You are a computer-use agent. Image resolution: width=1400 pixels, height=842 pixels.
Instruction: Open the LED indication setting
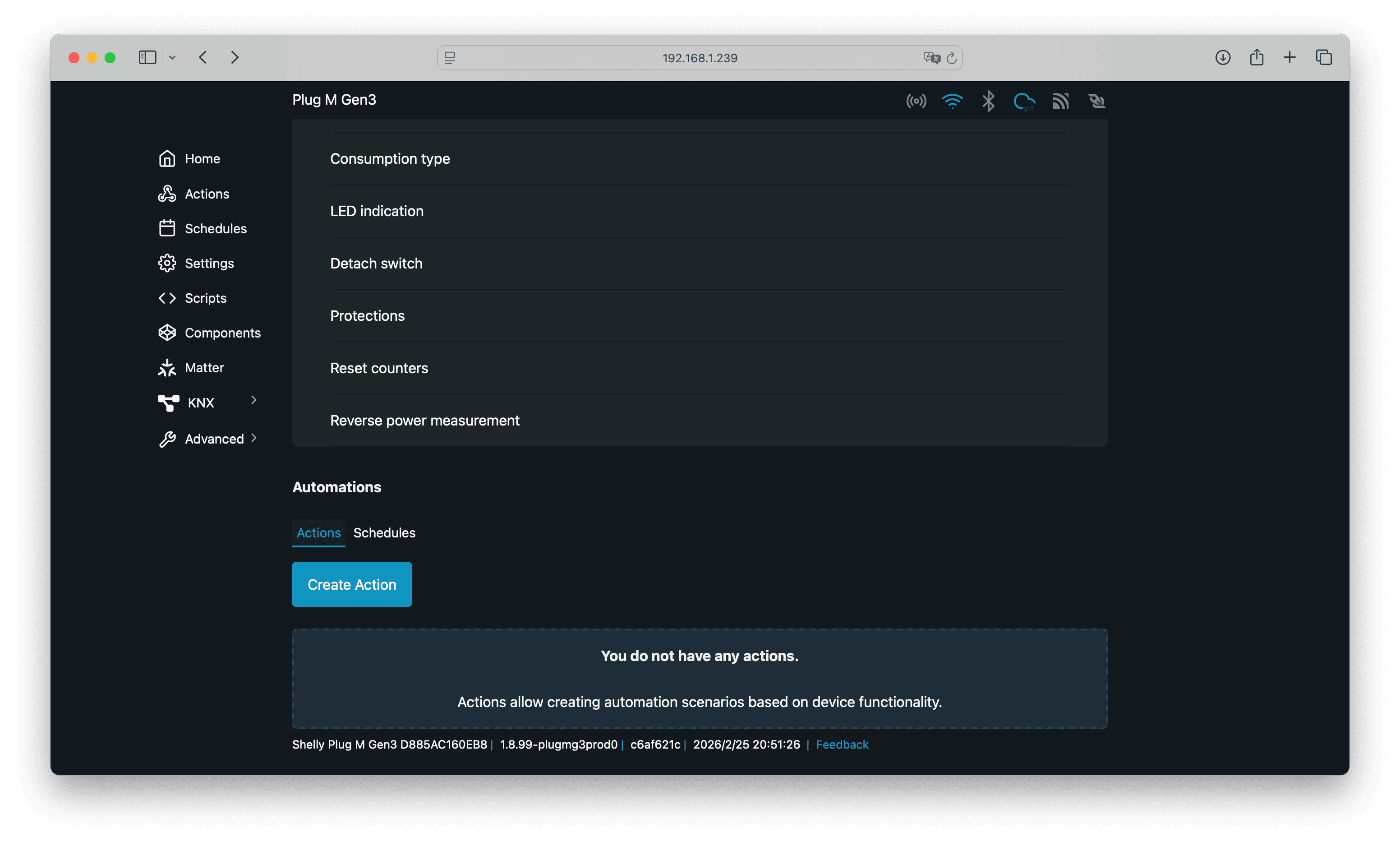[x=377, y=211]
